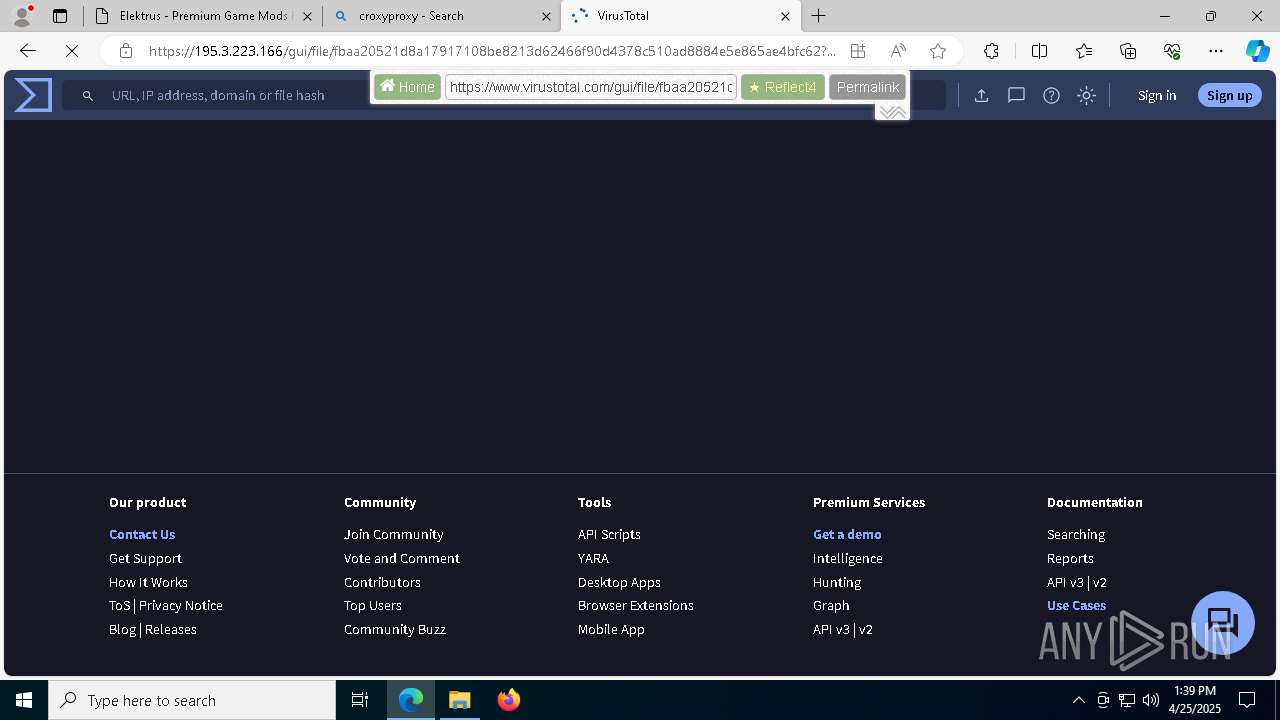Go back to the previous page
The width and height of the screenshot is (1280, 720).
click(x=28, y=51)
